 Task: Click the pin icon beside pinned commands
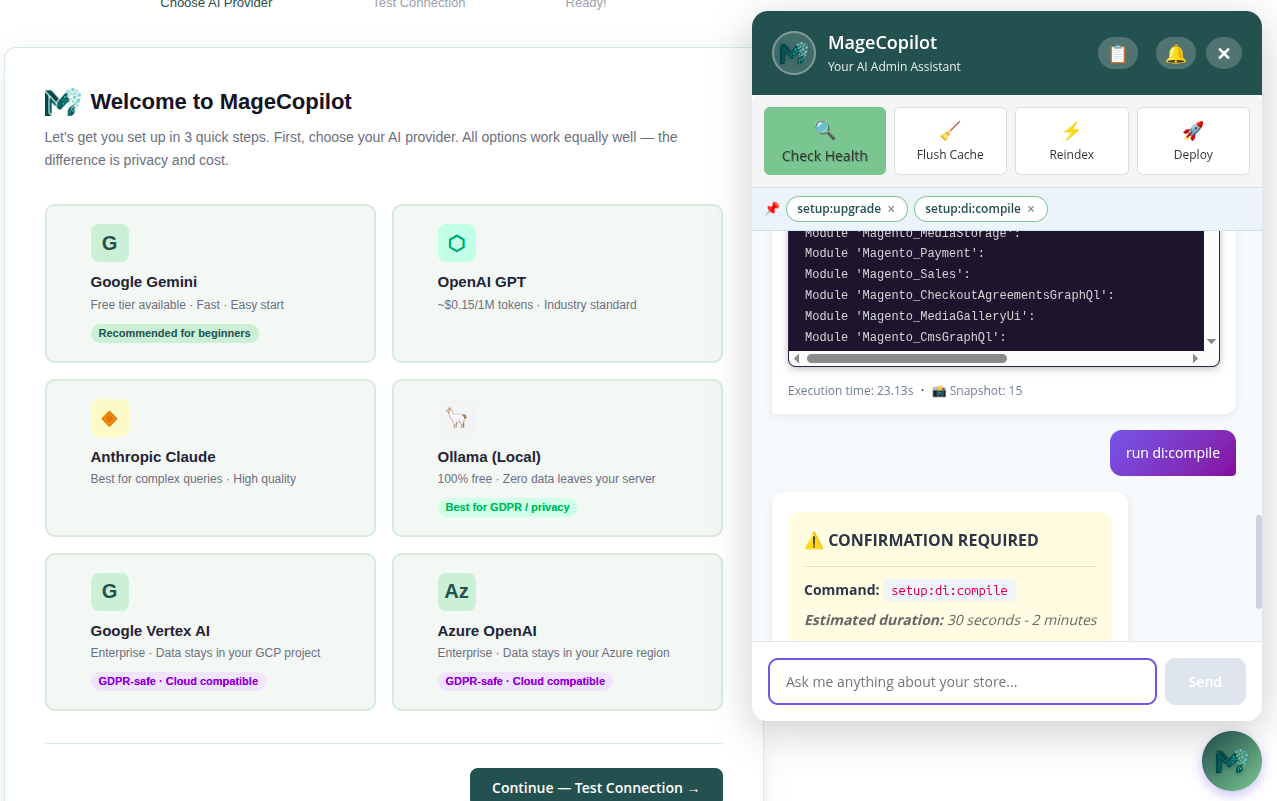pos(773,208)
